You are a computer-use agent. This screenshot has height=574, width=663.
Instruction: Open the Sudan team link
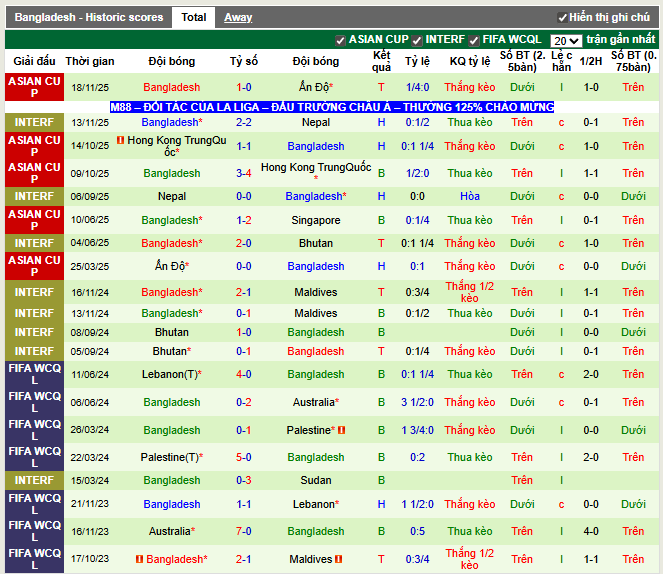[x=316, y=481]
